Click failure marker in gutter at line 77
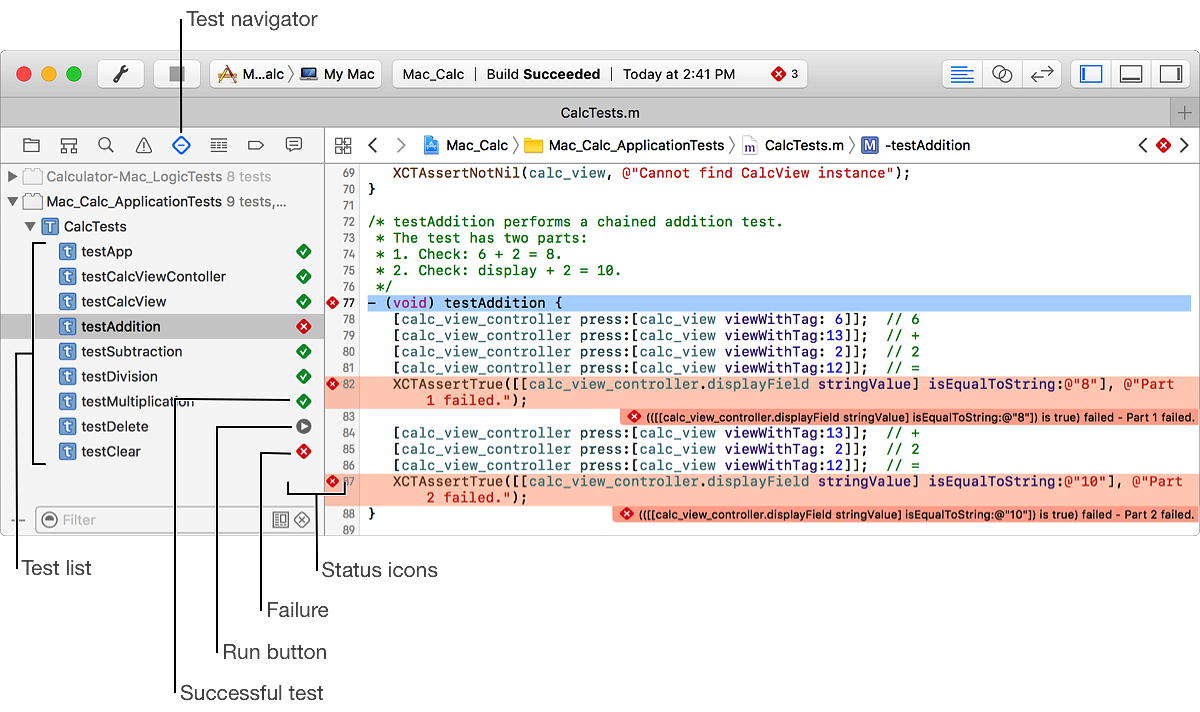 coord(333,303)
